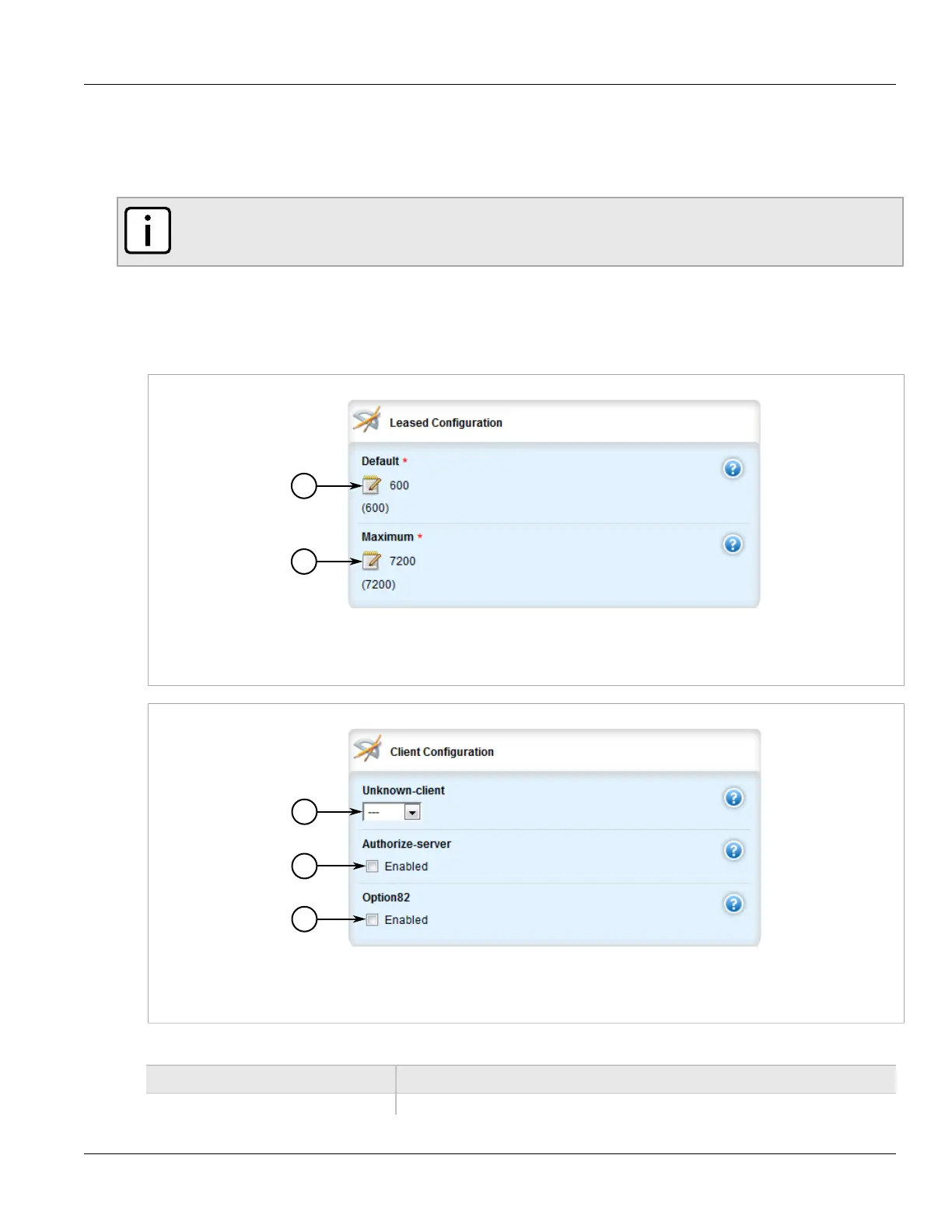
Task: Enable the Authorize-server checkbox
Action: [x=373, y=866]
